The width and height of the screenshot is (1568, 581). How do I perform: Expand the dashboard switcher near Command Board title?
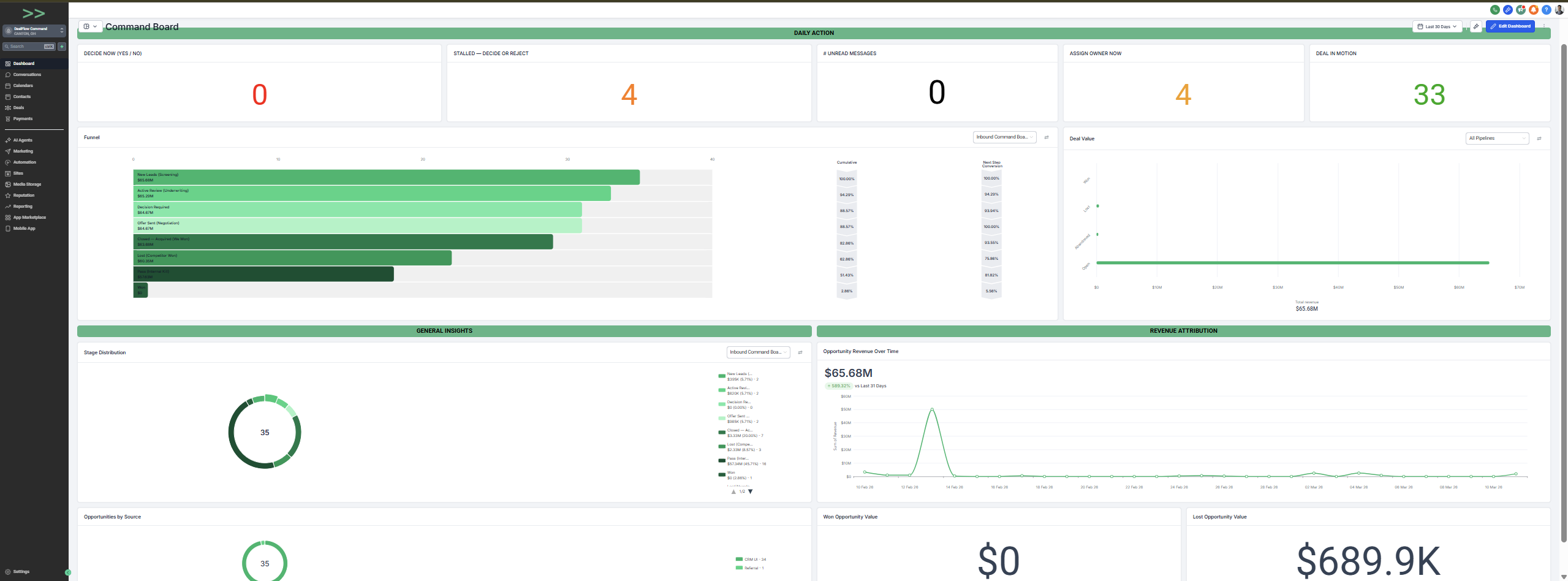click(x=89, y=26)
